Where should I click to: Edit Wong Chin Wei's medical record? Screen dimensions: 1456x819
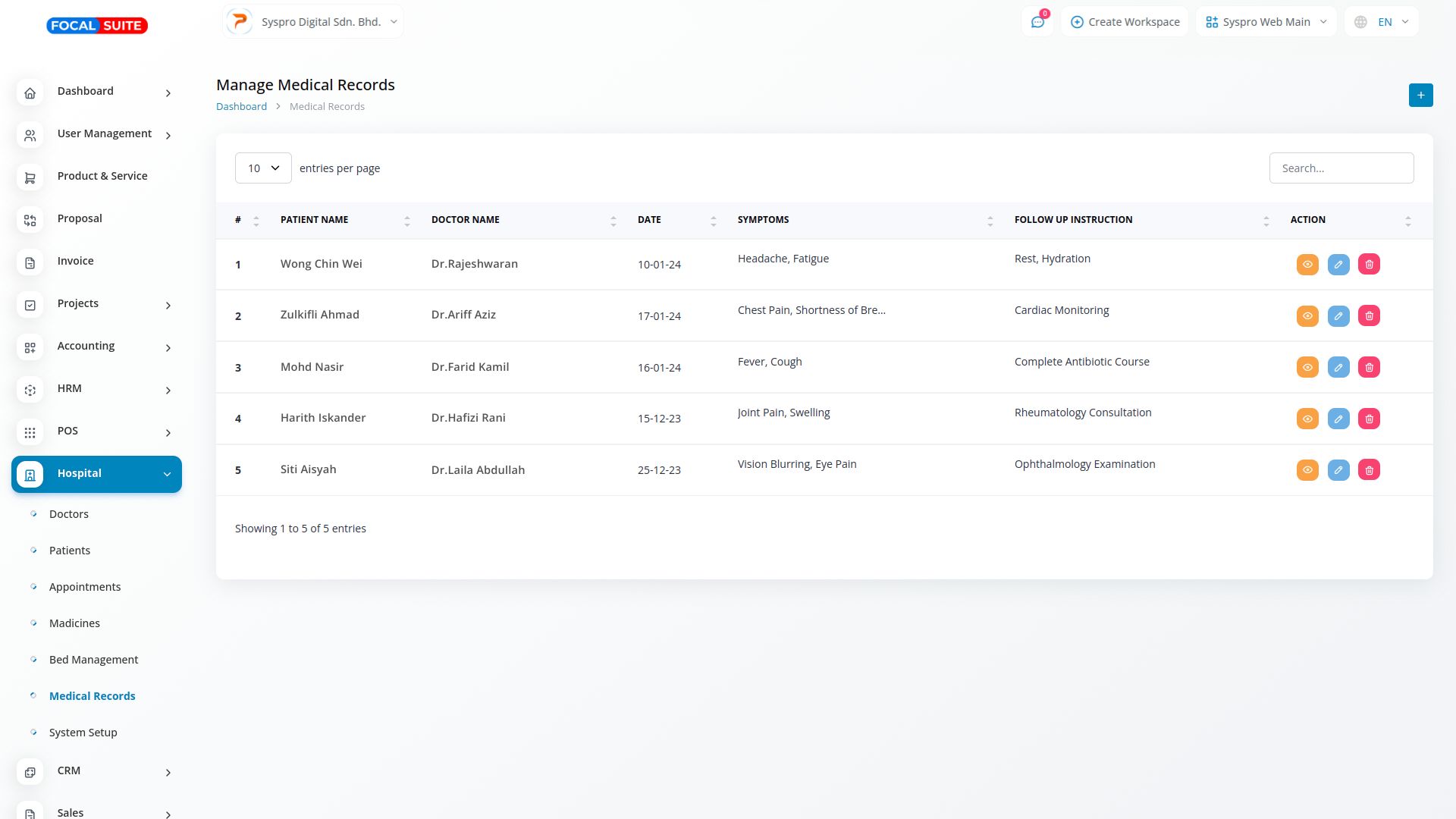(x=1338, y=265)
